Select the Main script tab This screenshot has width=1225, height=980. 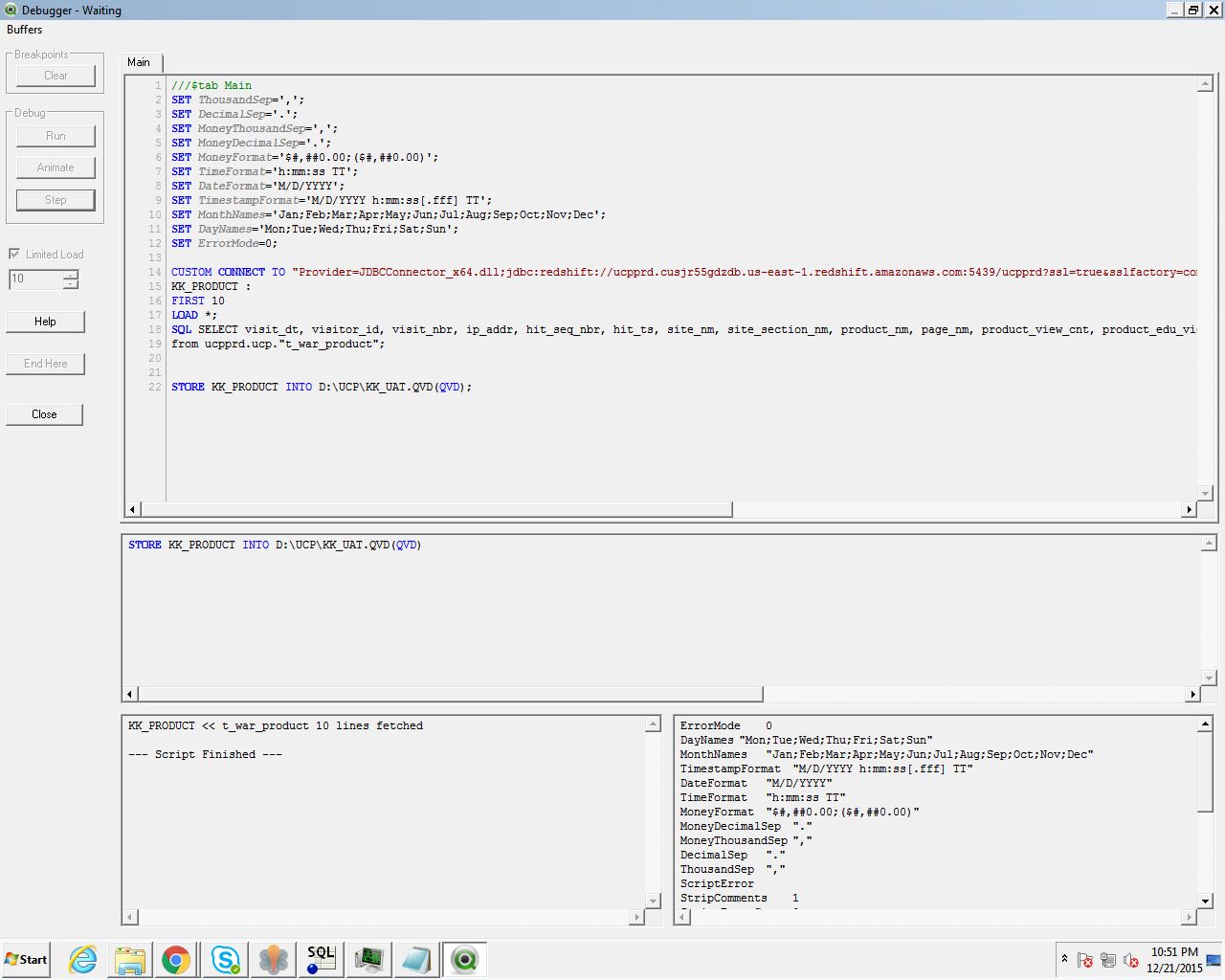coord(140,61)
